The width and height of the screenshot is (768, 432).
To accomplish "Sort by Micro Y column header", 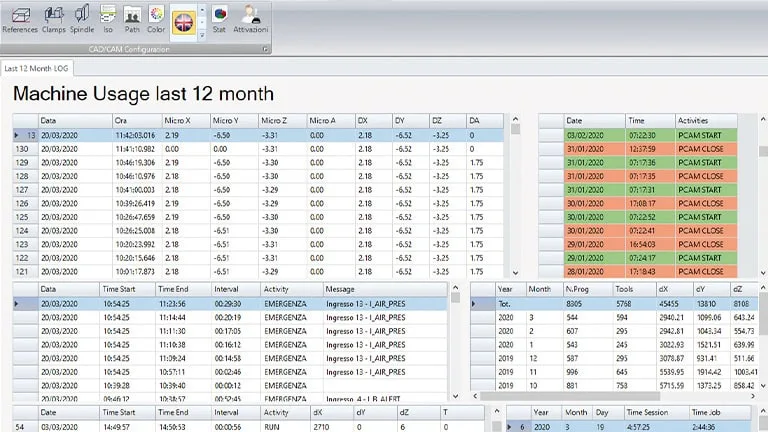I will pyautogui.click(x=234, y=120).
